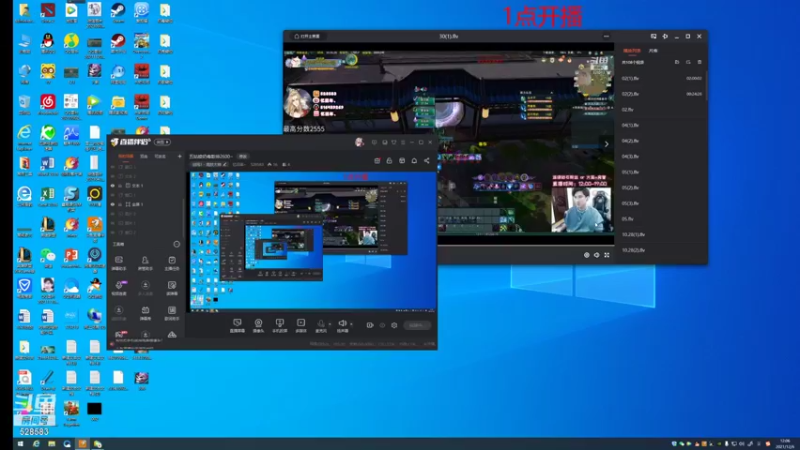Viewport: 800px width, 450px height.
Task: Select the second scene tab in streaming app
Action: click(144, 156)
